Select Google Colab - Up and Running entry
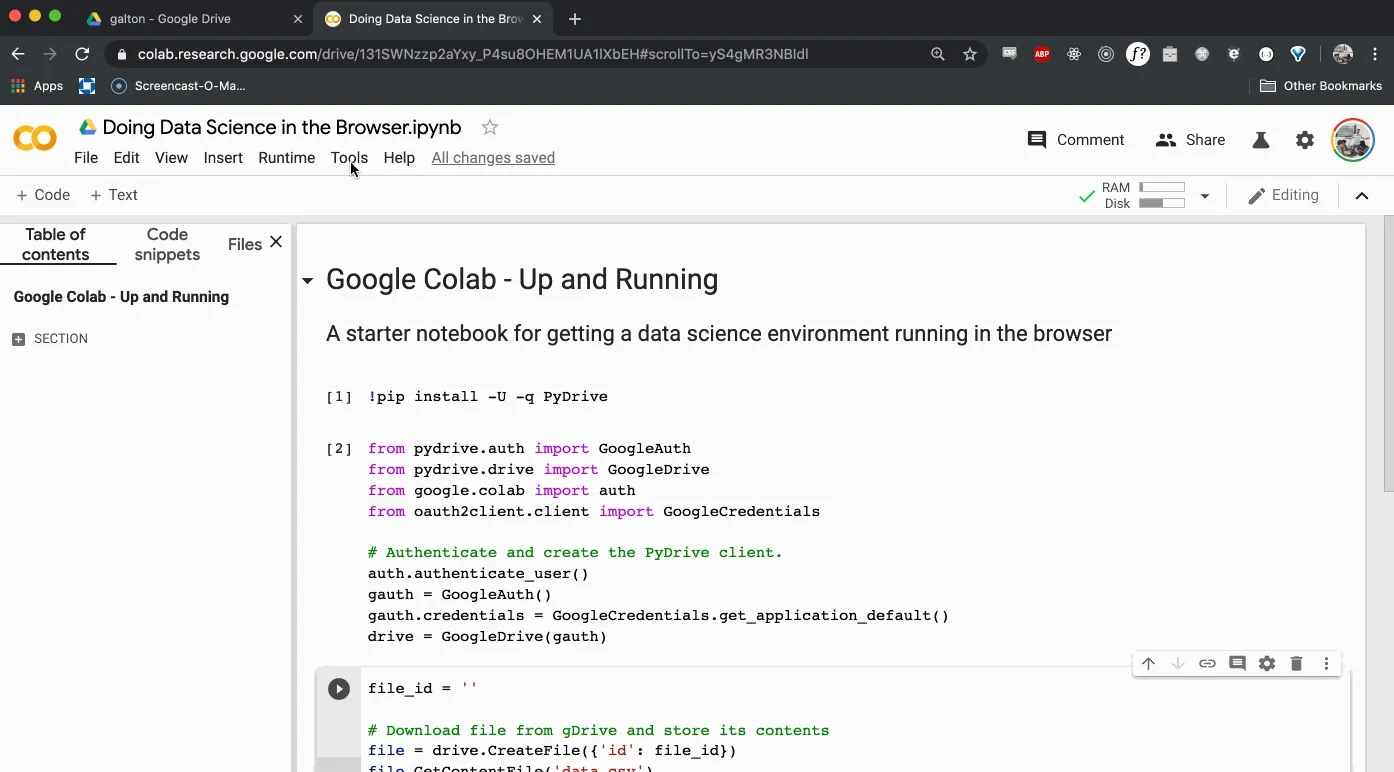The width and height of the screenshot is (1394, 772). click(x=121, y=297)
